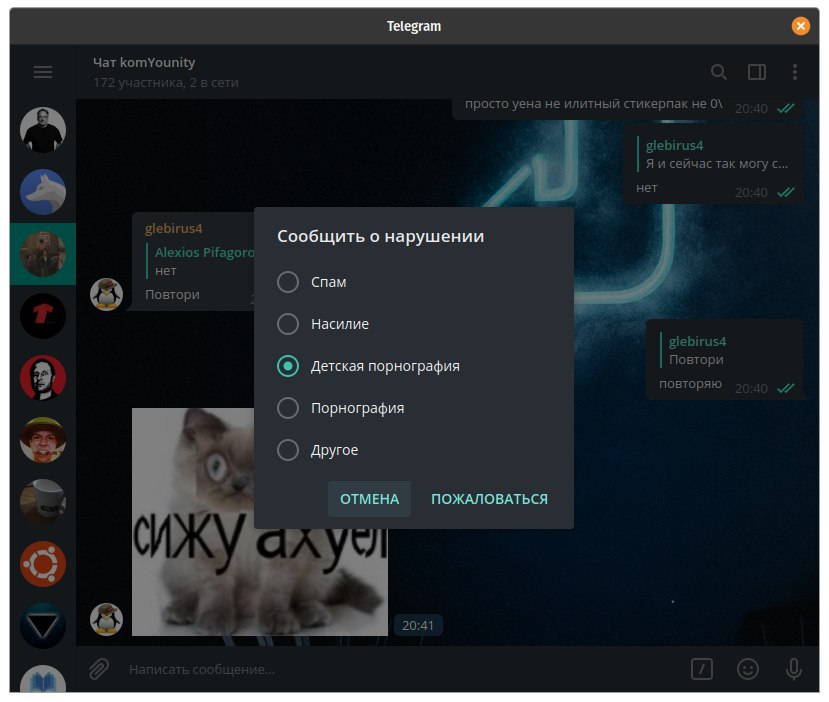Click the 'просто уена не илитный стикерпак' message
This screenshot has height=702, width=829.
(x=593, y=104)
